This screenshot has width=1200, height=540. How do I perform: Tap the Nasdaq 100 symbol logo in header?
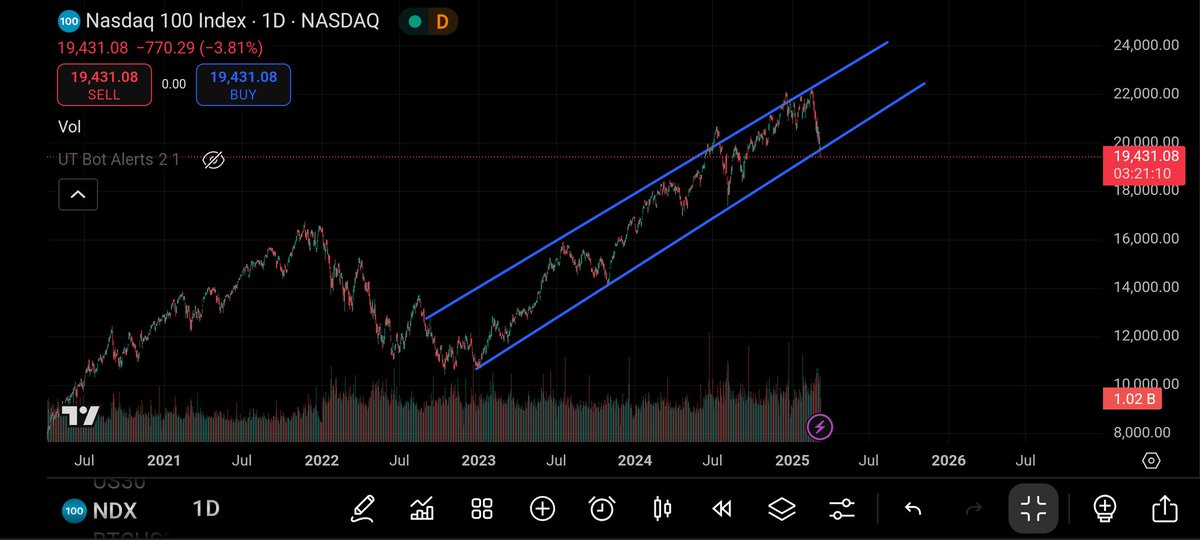click(69, 20)
